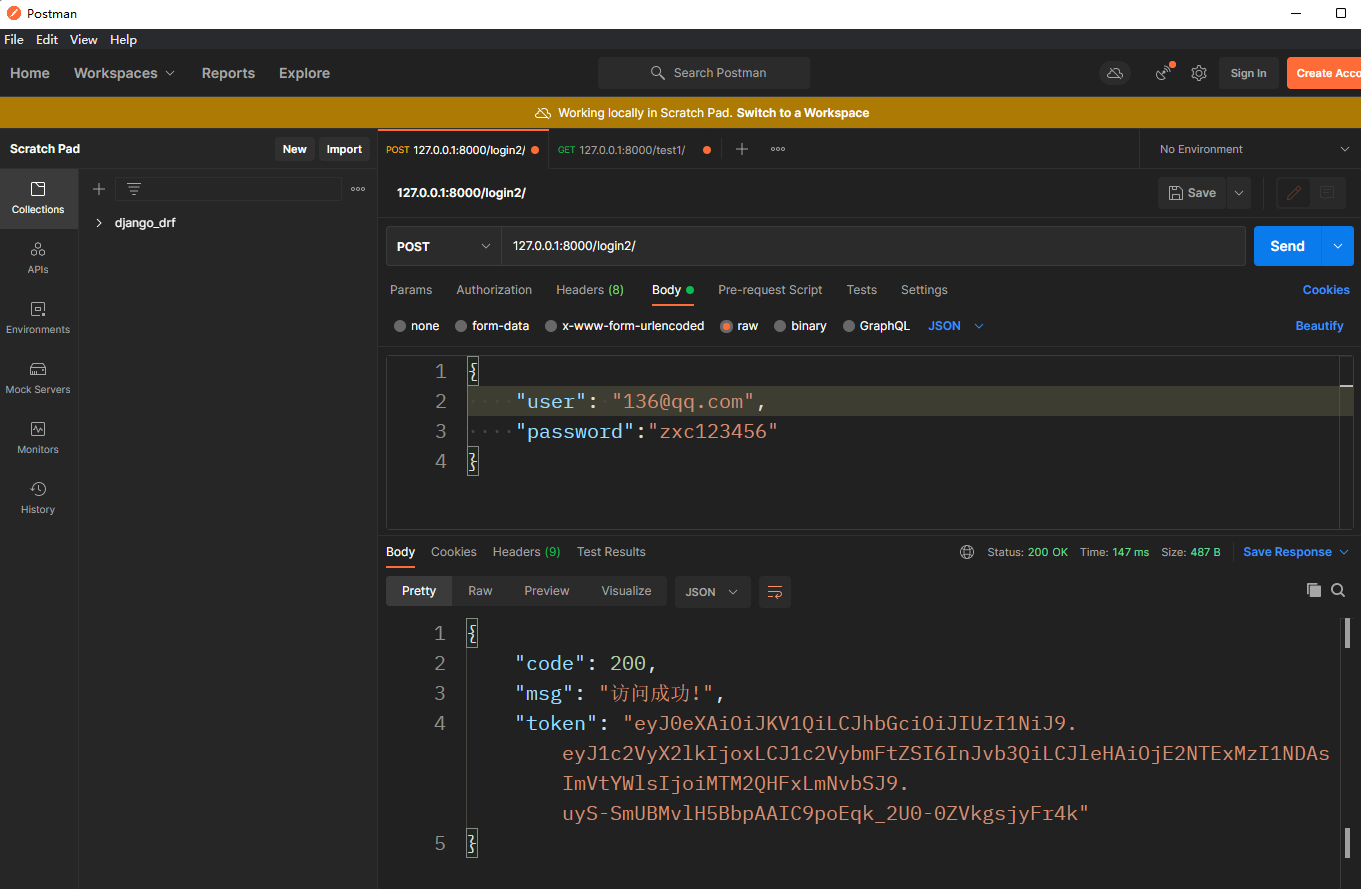1361x889 pixels.
Task: Click Switch to a Workspace link
Action: tap(803, 113)
